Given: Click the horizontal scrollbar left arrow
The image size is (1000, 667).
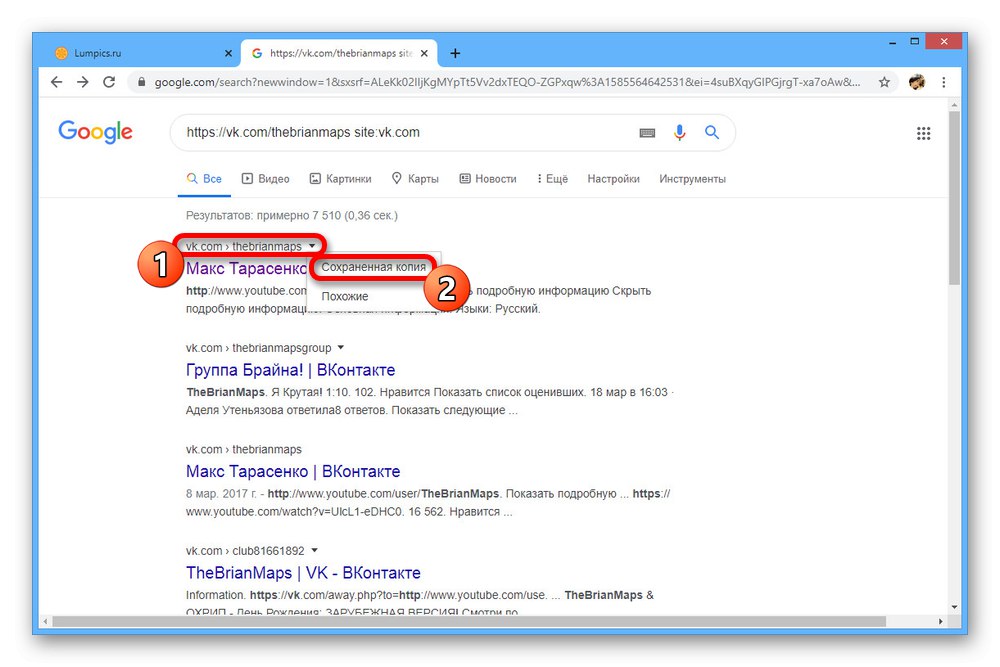Looking at the screenshot, I should [x=45, y=621].
